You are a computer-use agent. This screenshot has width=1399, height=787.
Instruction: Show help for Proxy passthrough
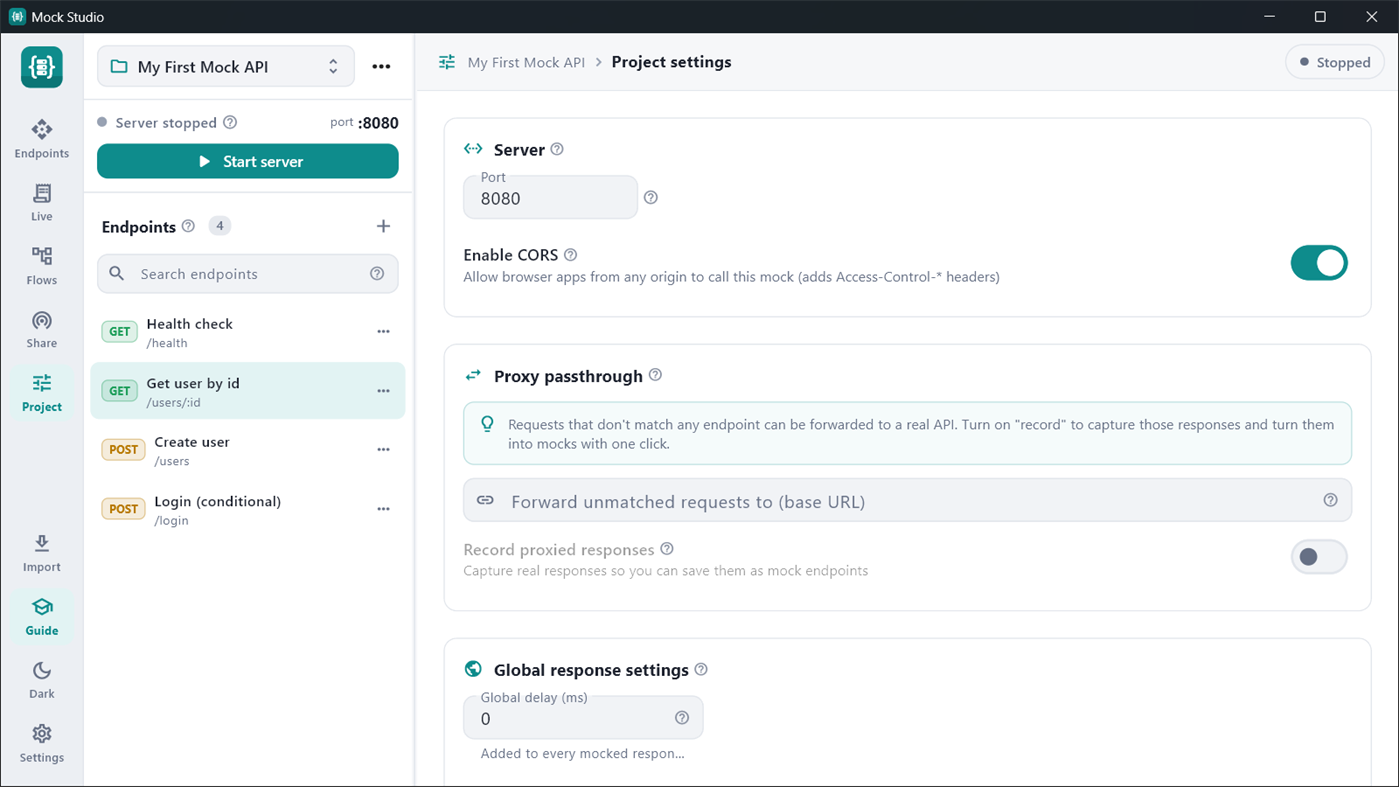point(655,375)
